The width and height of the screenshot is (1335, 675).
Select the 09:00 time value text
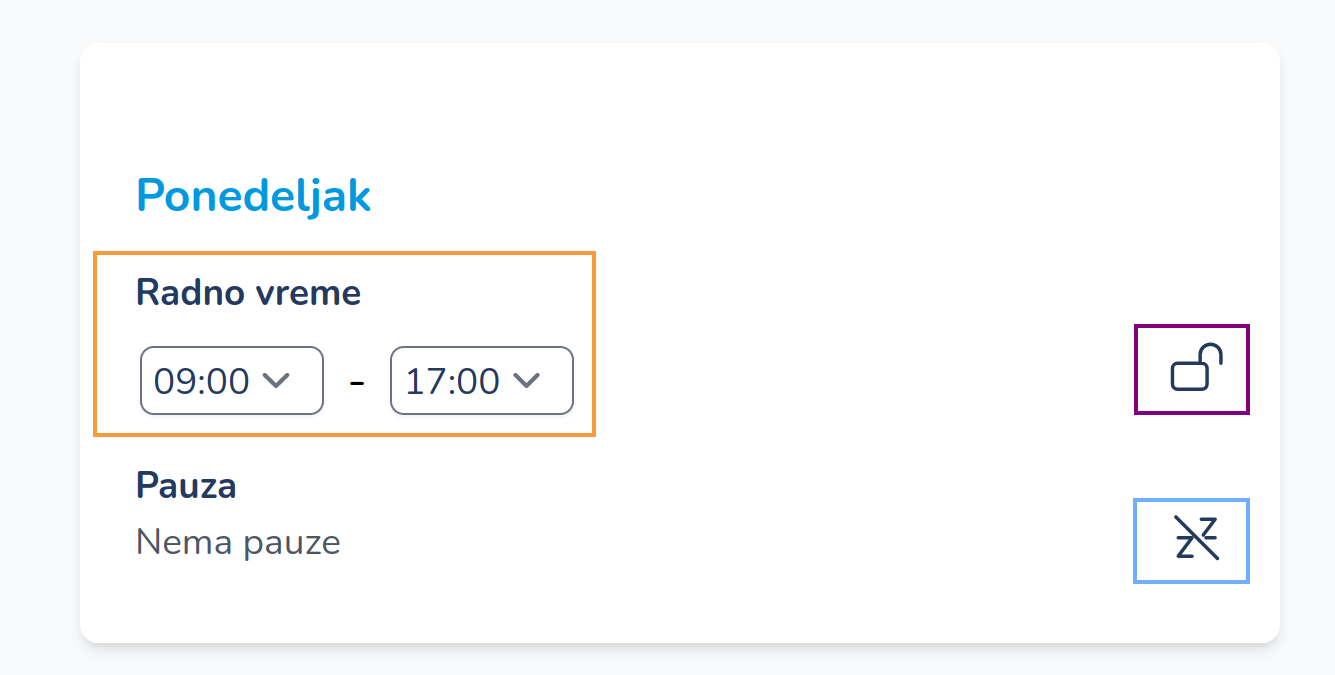[x=202, y=381]
